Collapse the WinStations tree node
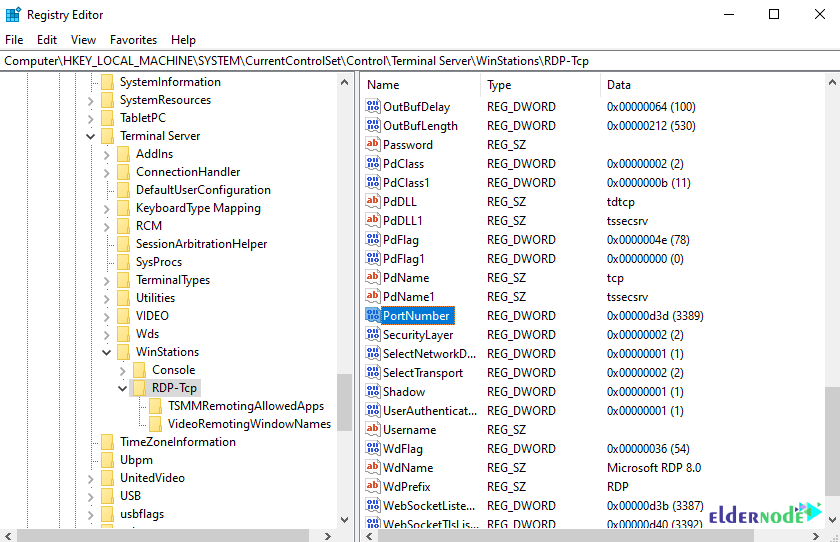The image size is (840, 542). (107, 352)
